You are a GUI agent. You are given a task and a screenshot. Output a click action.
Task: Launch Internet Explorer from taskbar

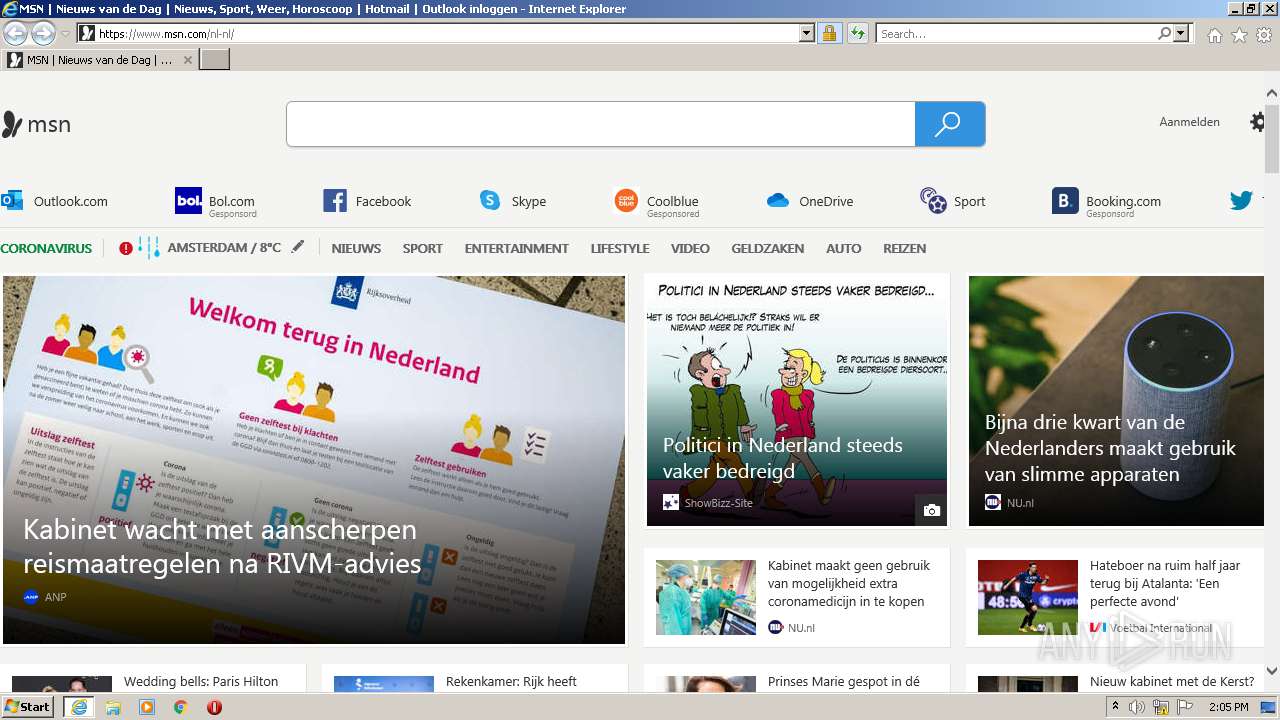79,707
